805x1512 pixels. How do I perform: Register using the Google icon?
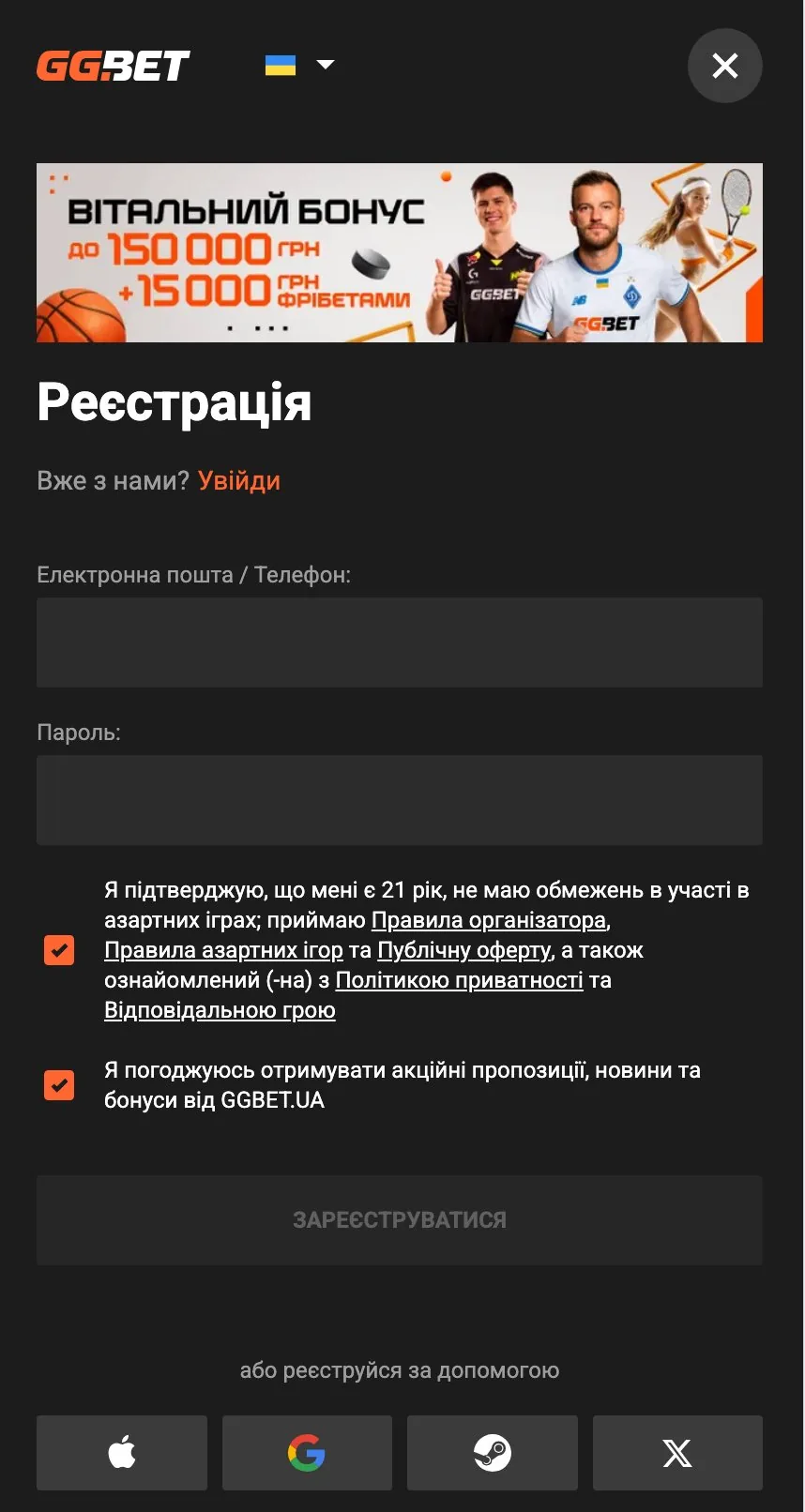[x=306, y=1453]
